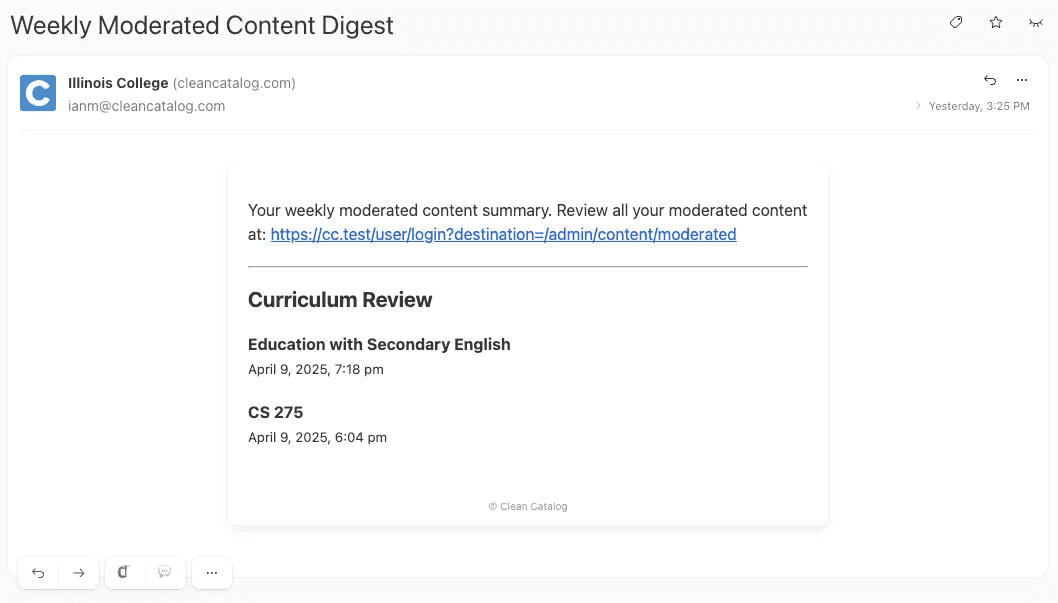Select the CS 275 entry
The width and height of the screenshot is (1058, 603).
tap(275, 412)
